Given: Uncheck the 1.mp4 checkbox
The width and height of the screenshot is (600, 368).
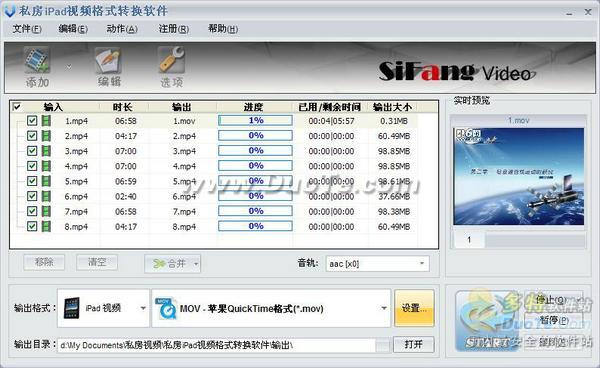Looking at the screenshot, I should [x=32, y=121].
